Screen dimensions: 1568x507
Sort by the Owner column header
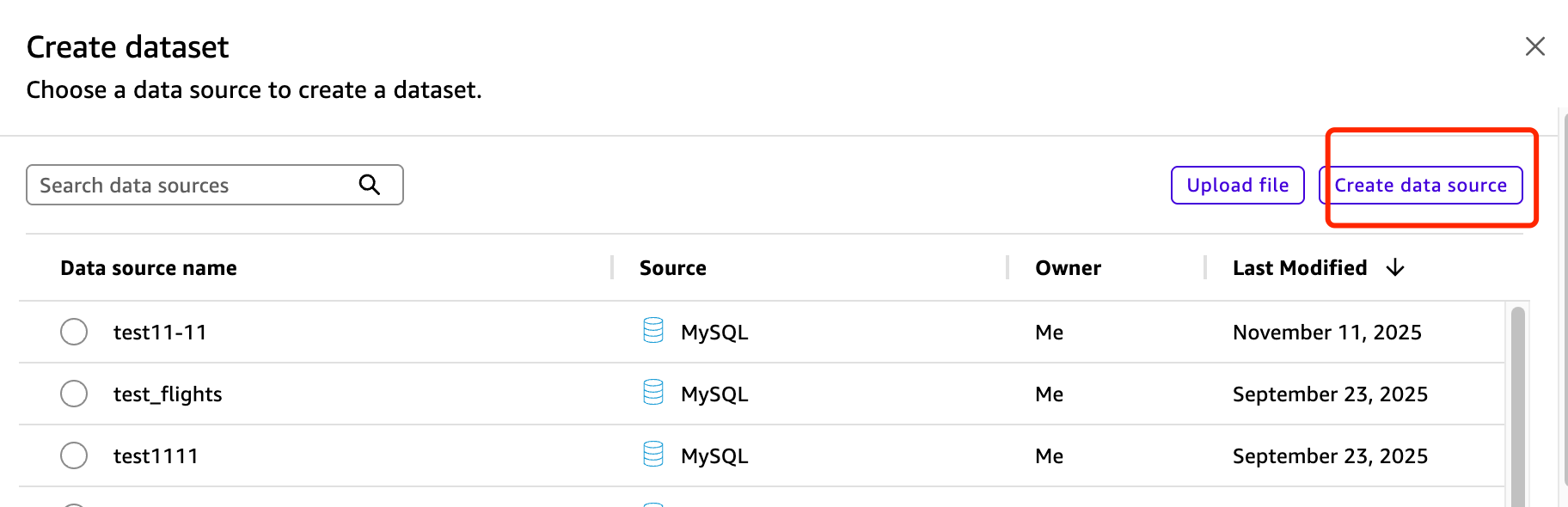pyautogui.click(x=1068, y=268)
